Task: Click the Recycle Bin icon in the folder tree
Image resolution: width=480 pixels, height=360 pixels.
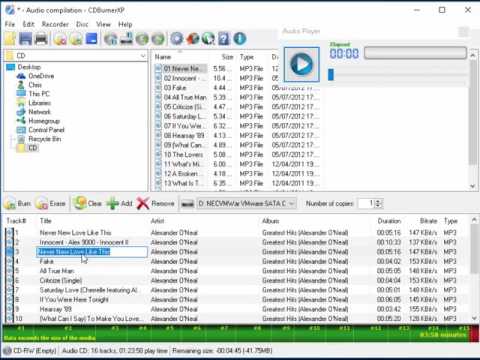Action: point(21,139)
